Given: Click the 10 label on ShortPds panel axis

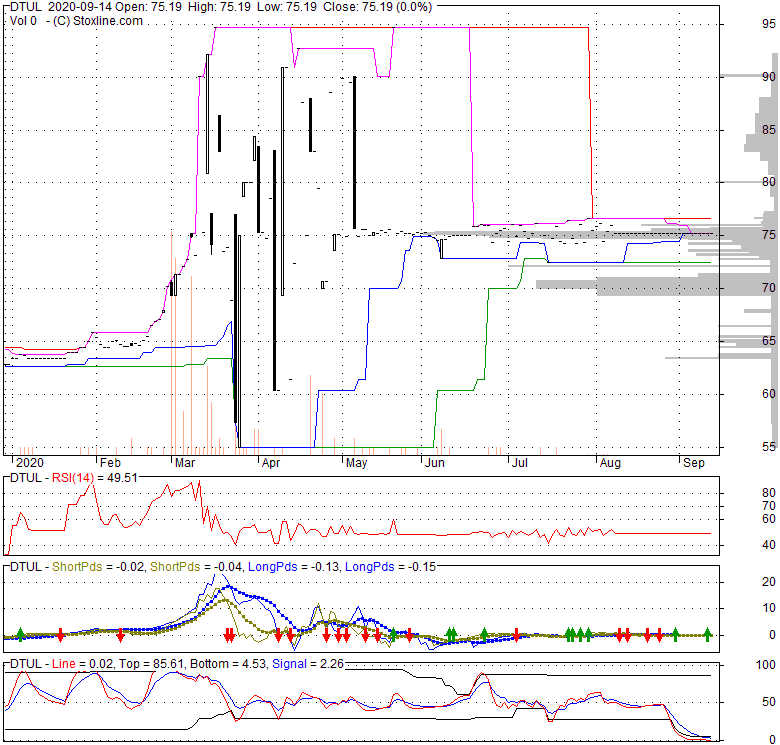Looking at the screenshot, I should (769, 608).
